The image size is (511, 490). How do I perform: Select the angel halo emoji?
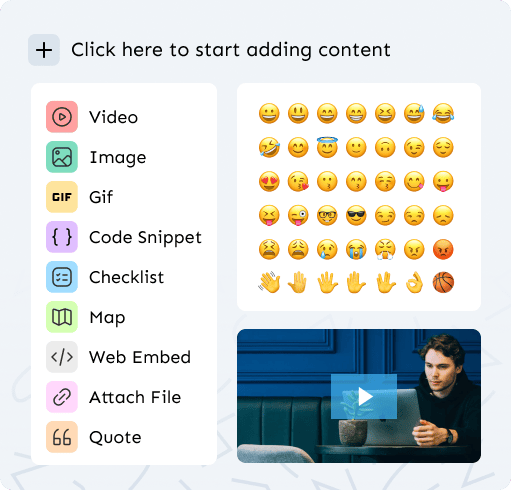[x=327, y=147]
